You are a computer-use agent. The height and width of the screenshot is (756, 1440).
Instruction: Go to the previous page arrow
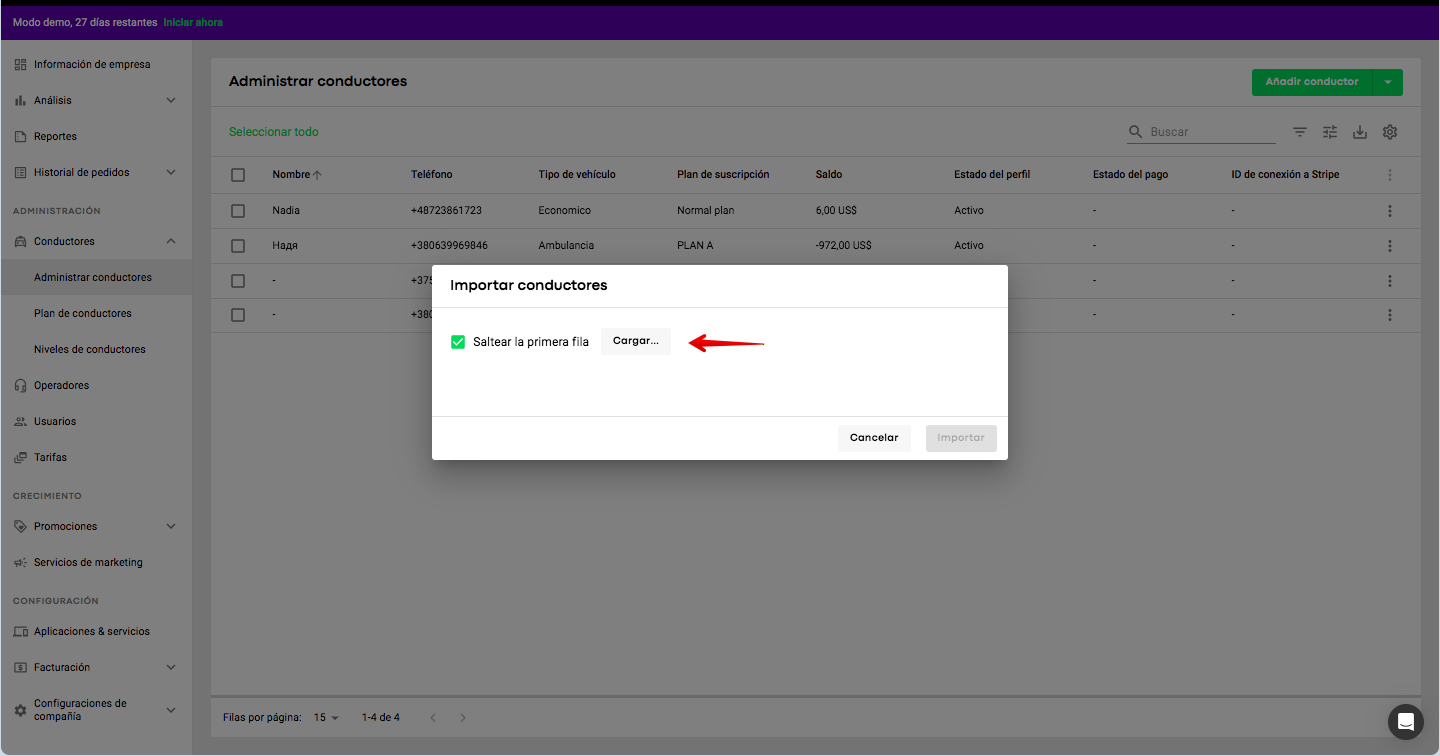(433, 718)
